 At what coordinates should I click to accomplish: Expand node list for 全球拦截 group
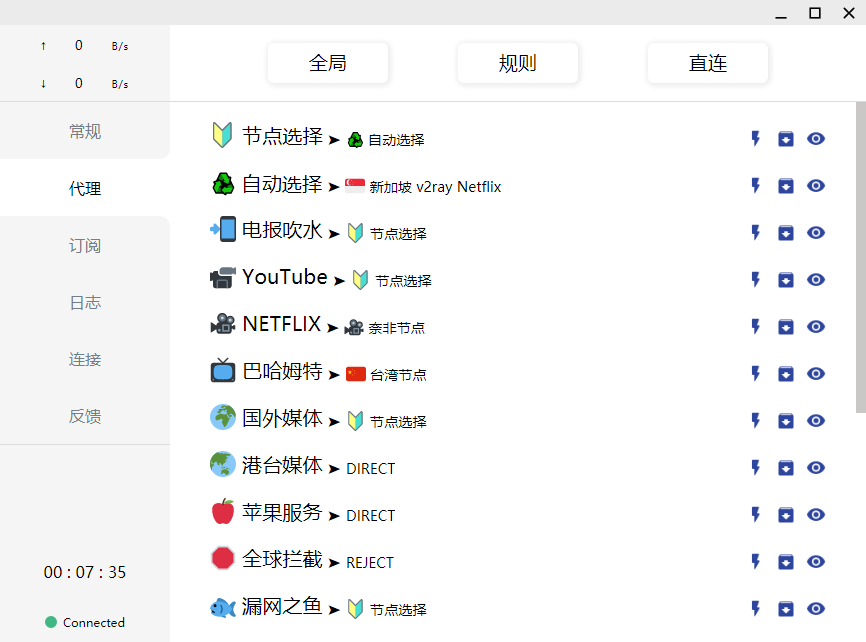pos(786,561)
